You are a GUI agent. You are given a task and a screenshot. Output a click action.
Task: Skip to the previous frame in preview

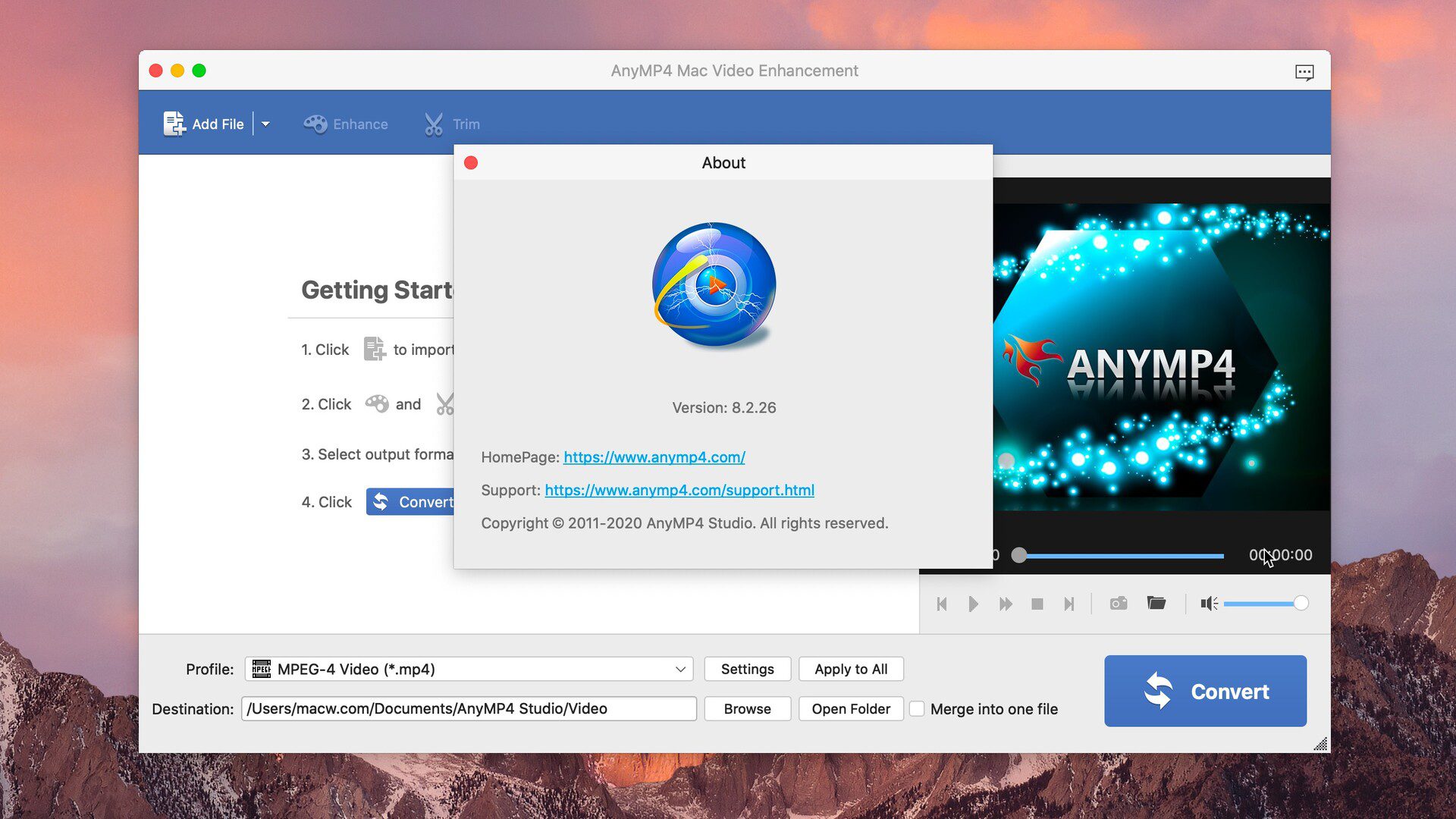tap(942, 604)
